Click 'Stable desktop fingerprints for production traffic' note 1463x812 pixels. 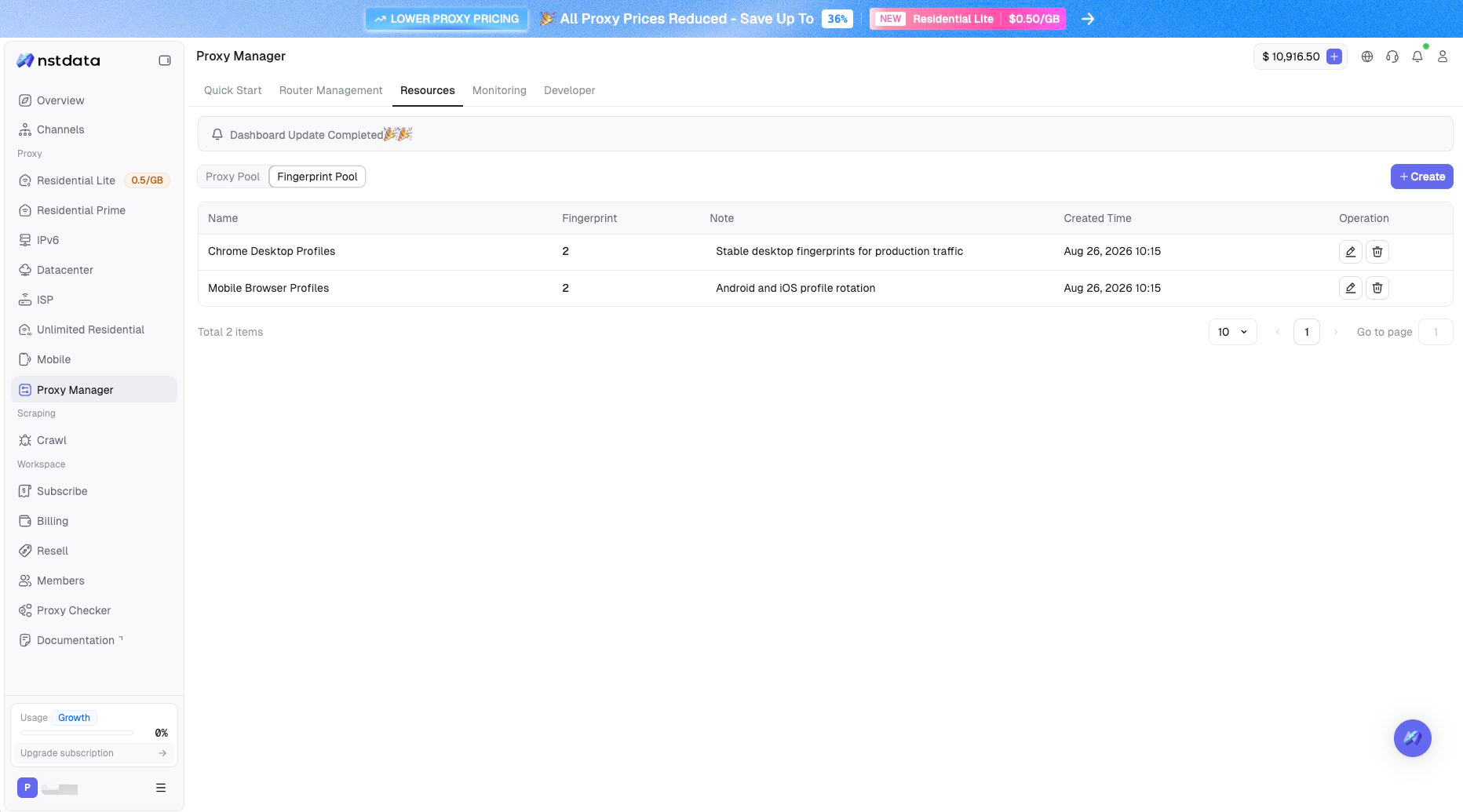(x=839, y=251)
